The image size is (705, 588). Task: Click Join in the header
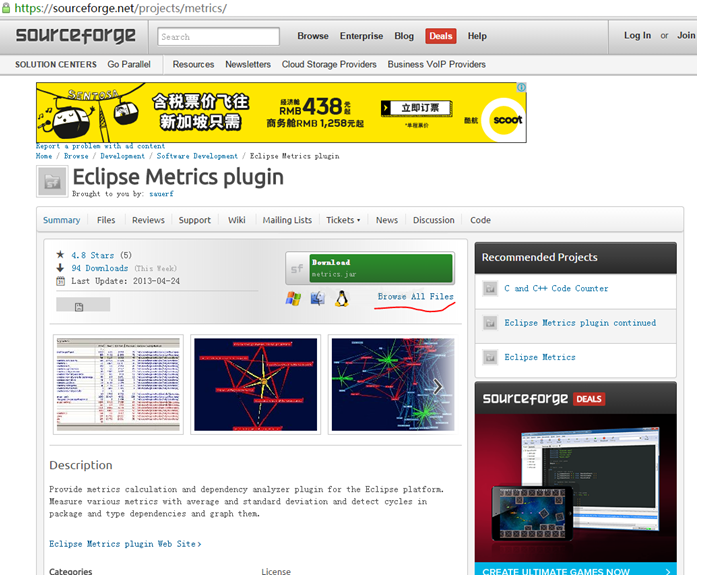point(687,36)
